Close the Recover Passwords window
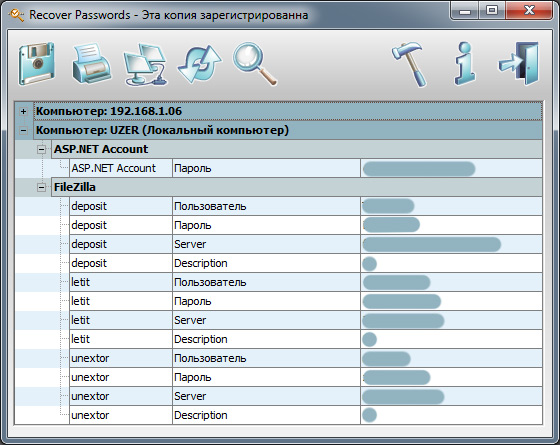 pyautogui.click(x=529, y=11)
